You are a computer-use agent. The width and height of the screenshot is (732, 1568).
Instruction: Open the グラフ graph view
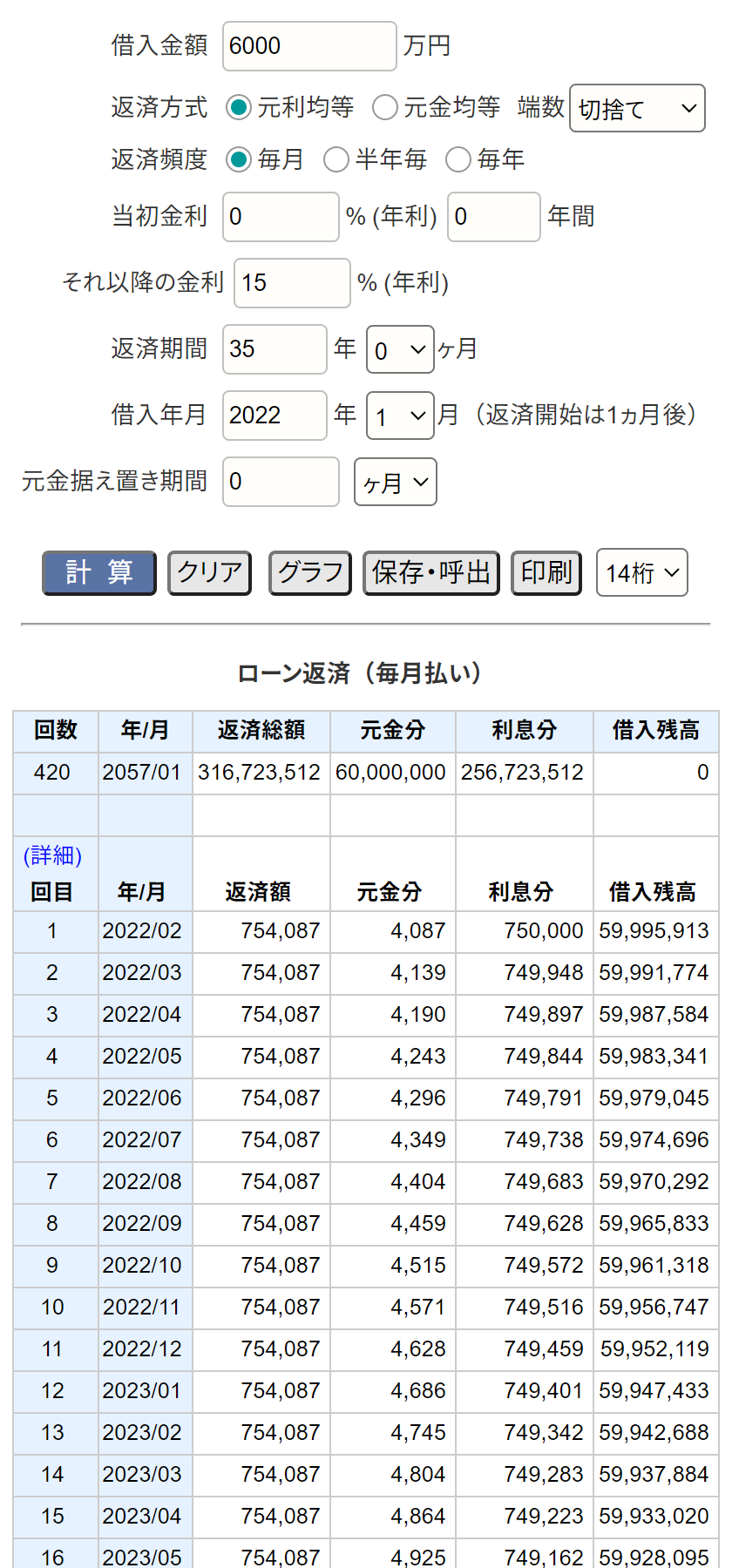click(310, 573)
